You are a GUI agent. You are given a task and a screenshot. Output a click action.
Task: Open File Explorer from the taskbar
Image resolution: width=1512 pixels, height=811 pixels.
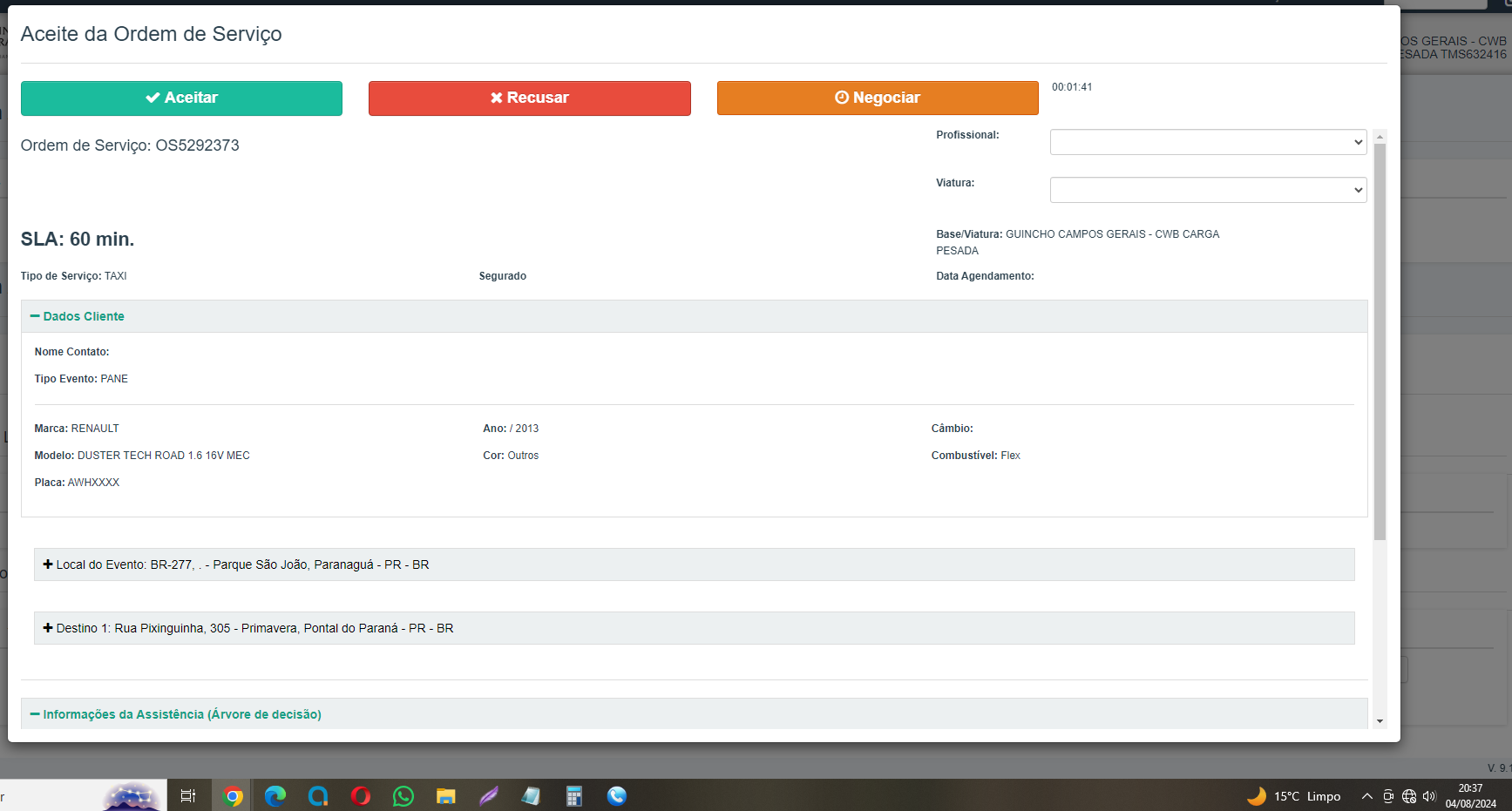446,795
